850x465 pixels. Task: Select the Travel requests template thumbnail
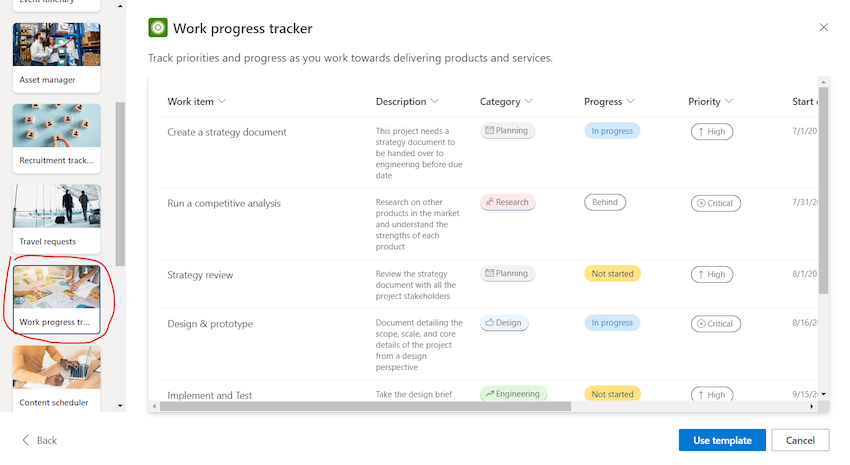(56, 218)
